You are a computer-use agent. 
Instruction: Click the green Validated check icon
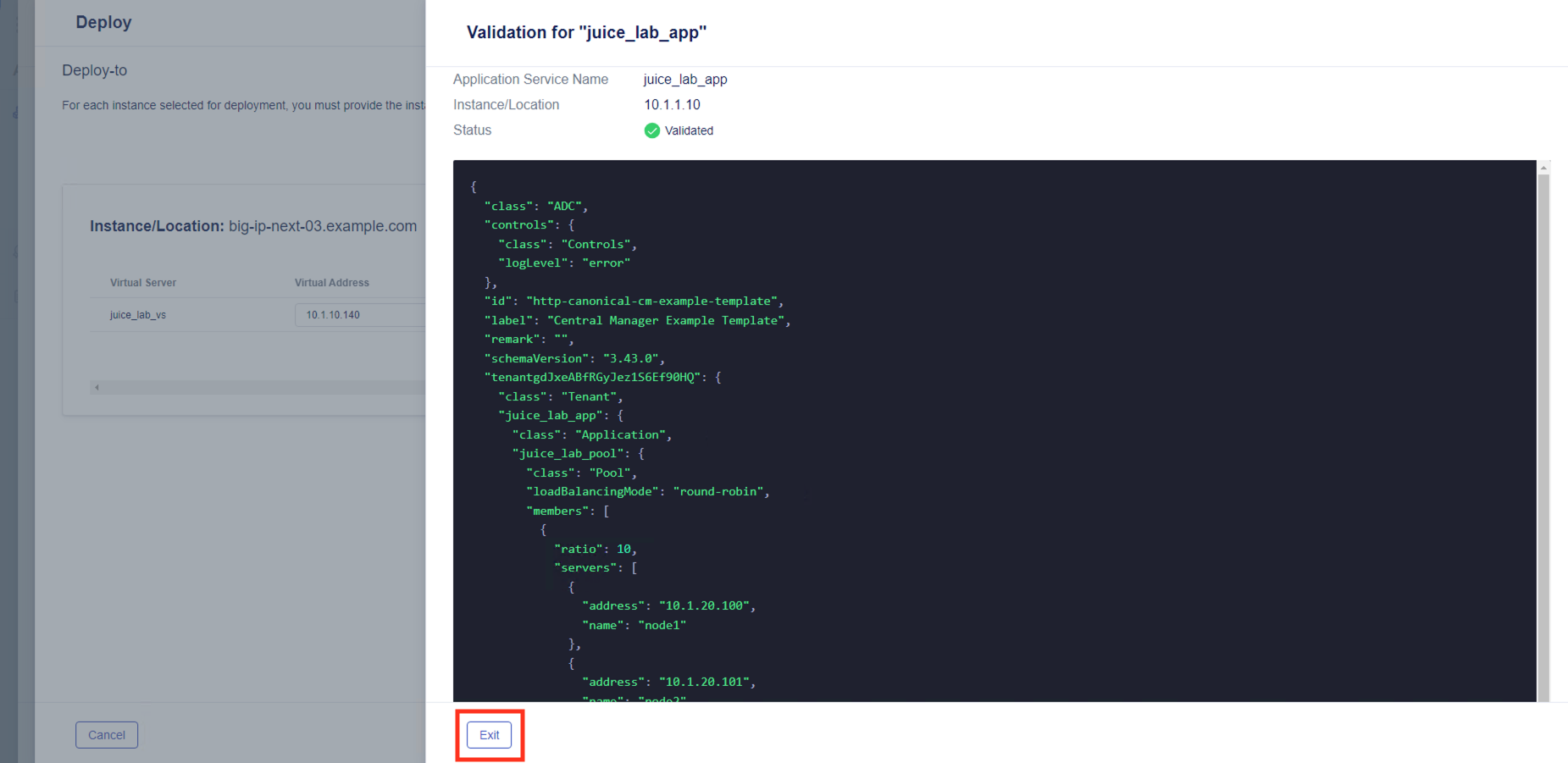click(651, 130)
